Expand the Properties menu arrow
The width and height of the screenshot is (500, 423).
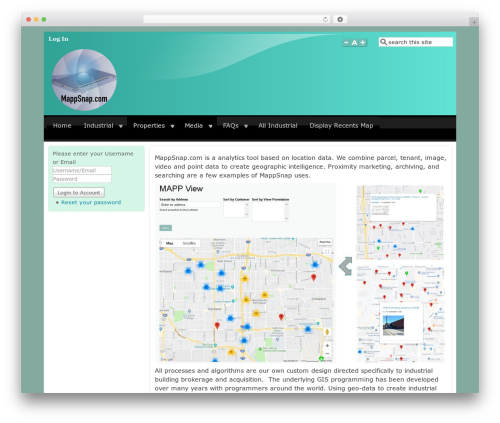point(172,126)
